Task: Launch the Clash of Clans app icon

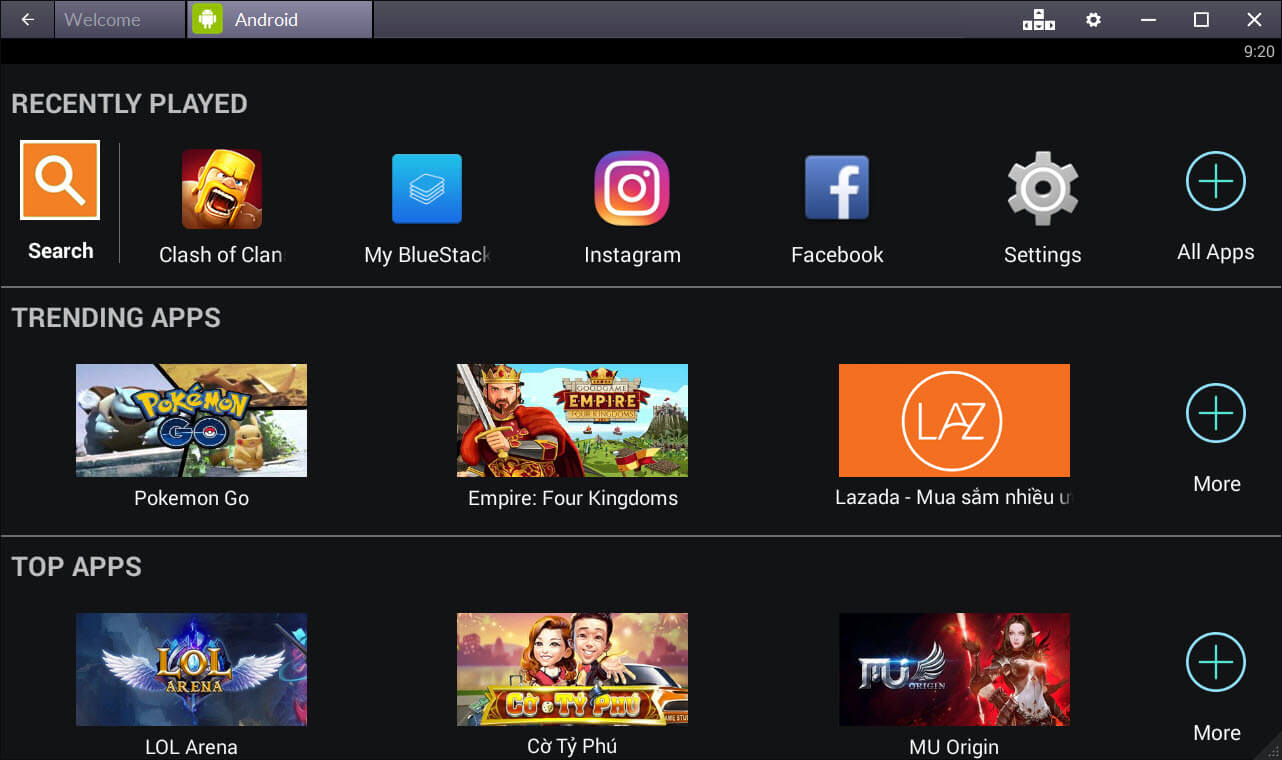Action: (x=221, y=189)
